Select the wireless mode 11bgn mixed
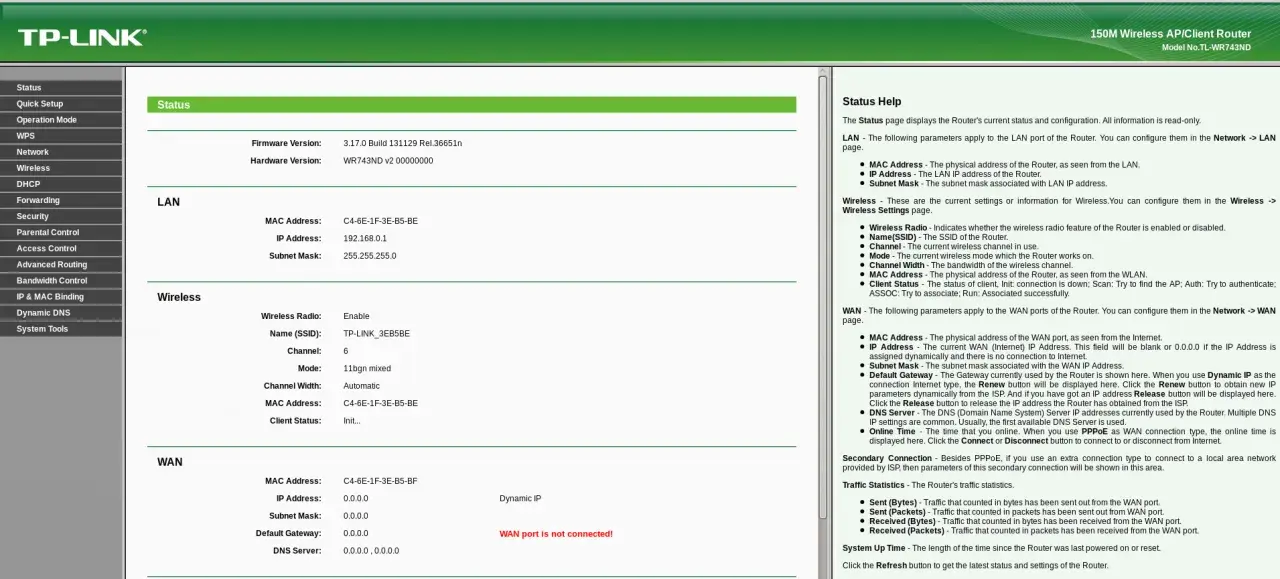Viewport: 1280px width, 579px height. 367,368
